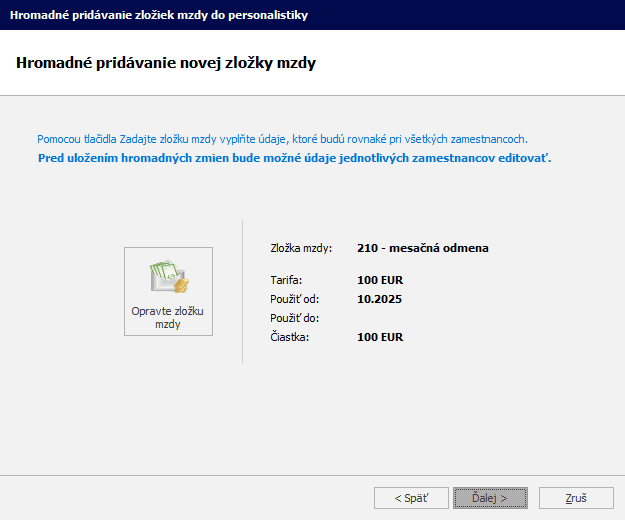Click the vertical divider beside wage details
Image resolution: width=625 pixels, height=520 pixels.
(x=243, y=292)
